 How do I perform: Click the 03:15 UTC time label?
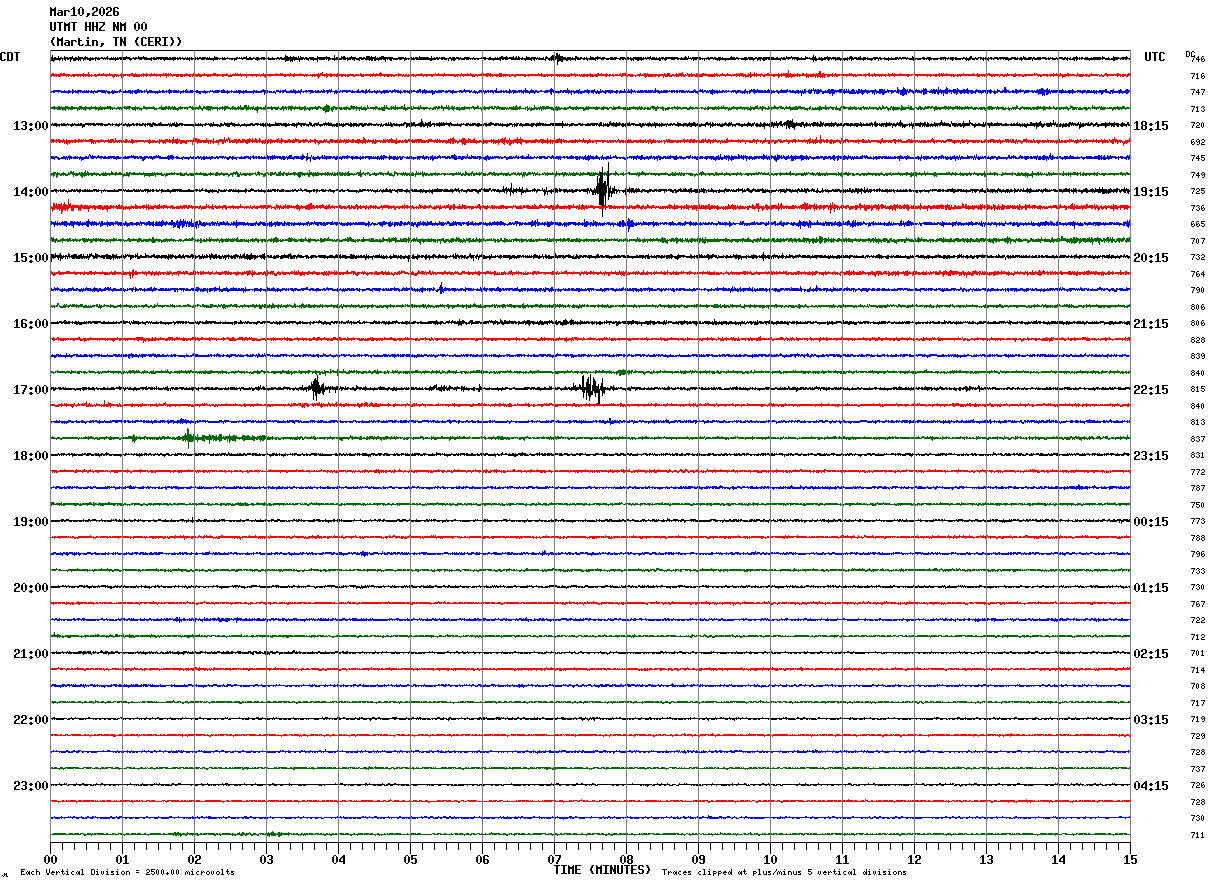pyautogui.click(x=1151, y=720)
